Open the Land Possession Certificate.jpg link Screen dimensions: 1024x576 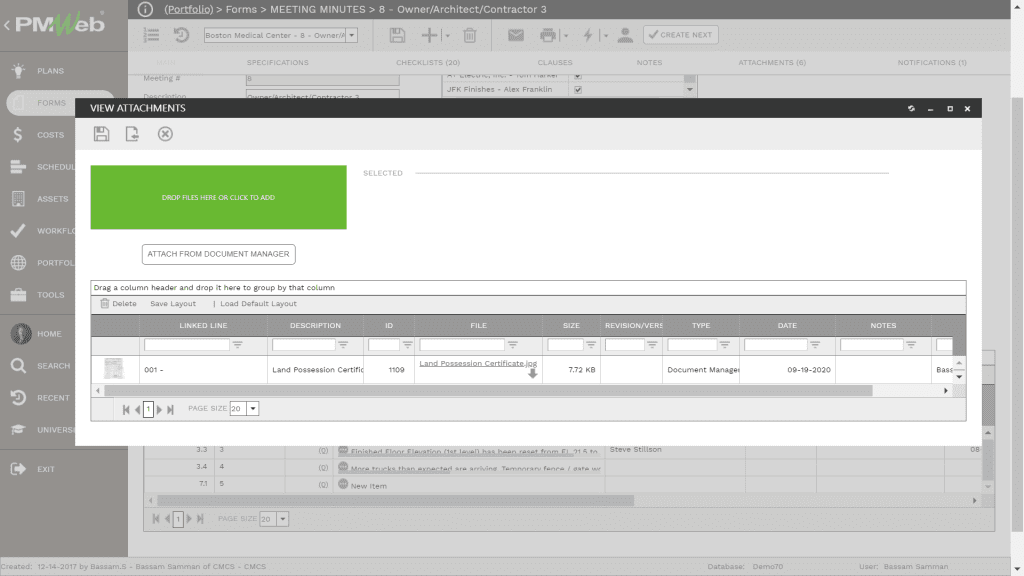(x=478, y=363)
